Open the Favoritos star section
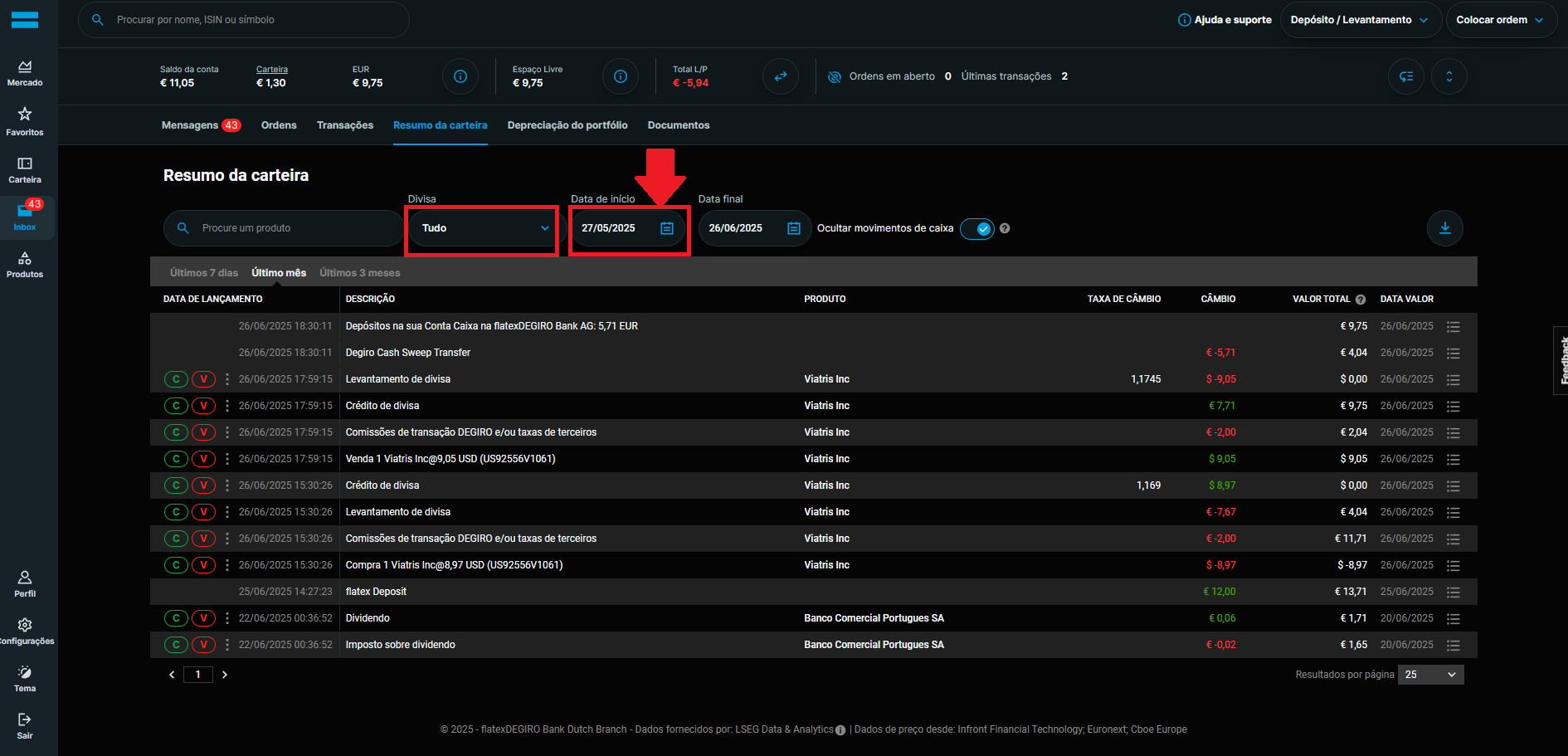1568x756 pixels. pos(25,121)
